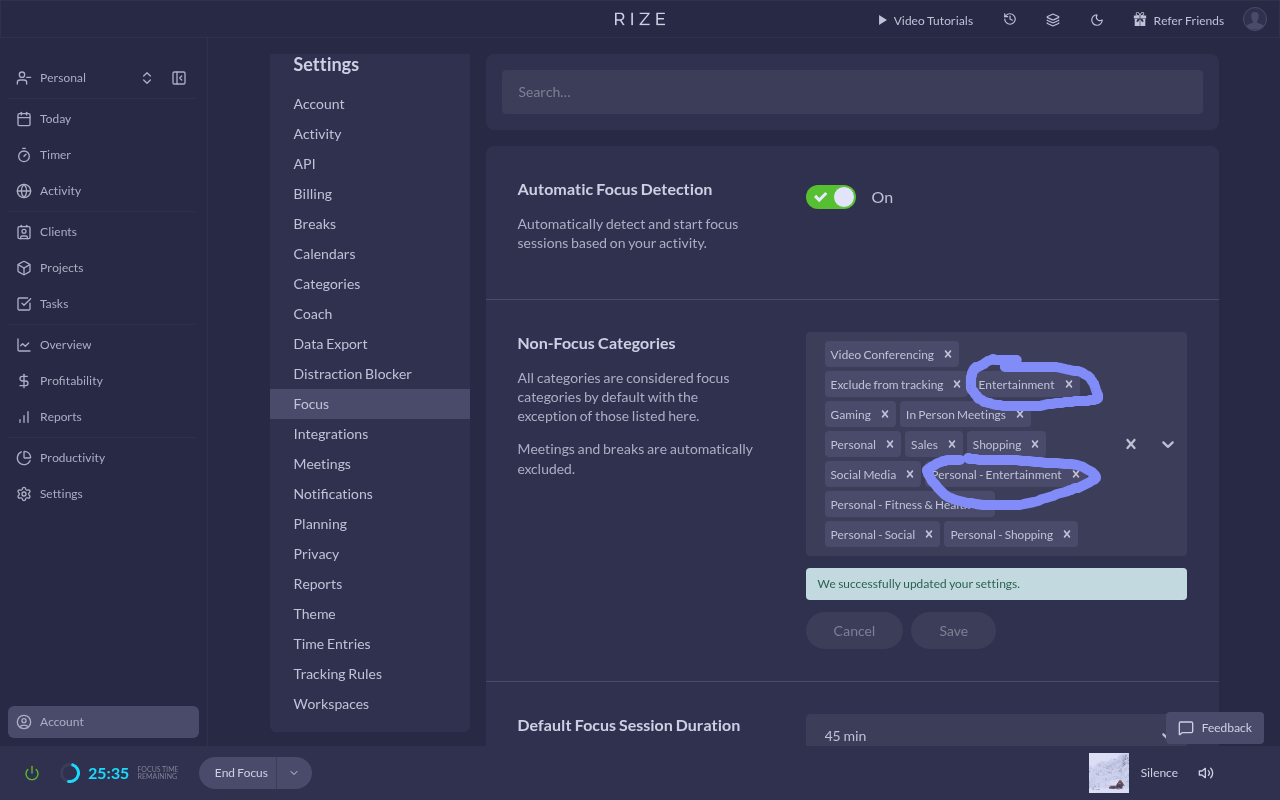Expand the non-focus categories dropdown
This screenshot has width=1280, height=800.
[x=1167, y=444]
